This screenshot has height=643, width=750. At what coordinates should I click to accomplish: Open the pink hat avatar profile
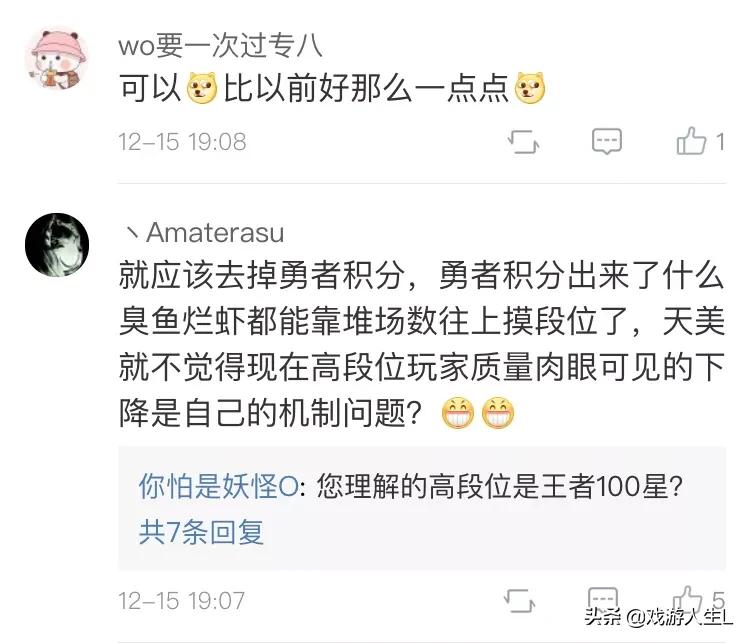pos(57,59)
